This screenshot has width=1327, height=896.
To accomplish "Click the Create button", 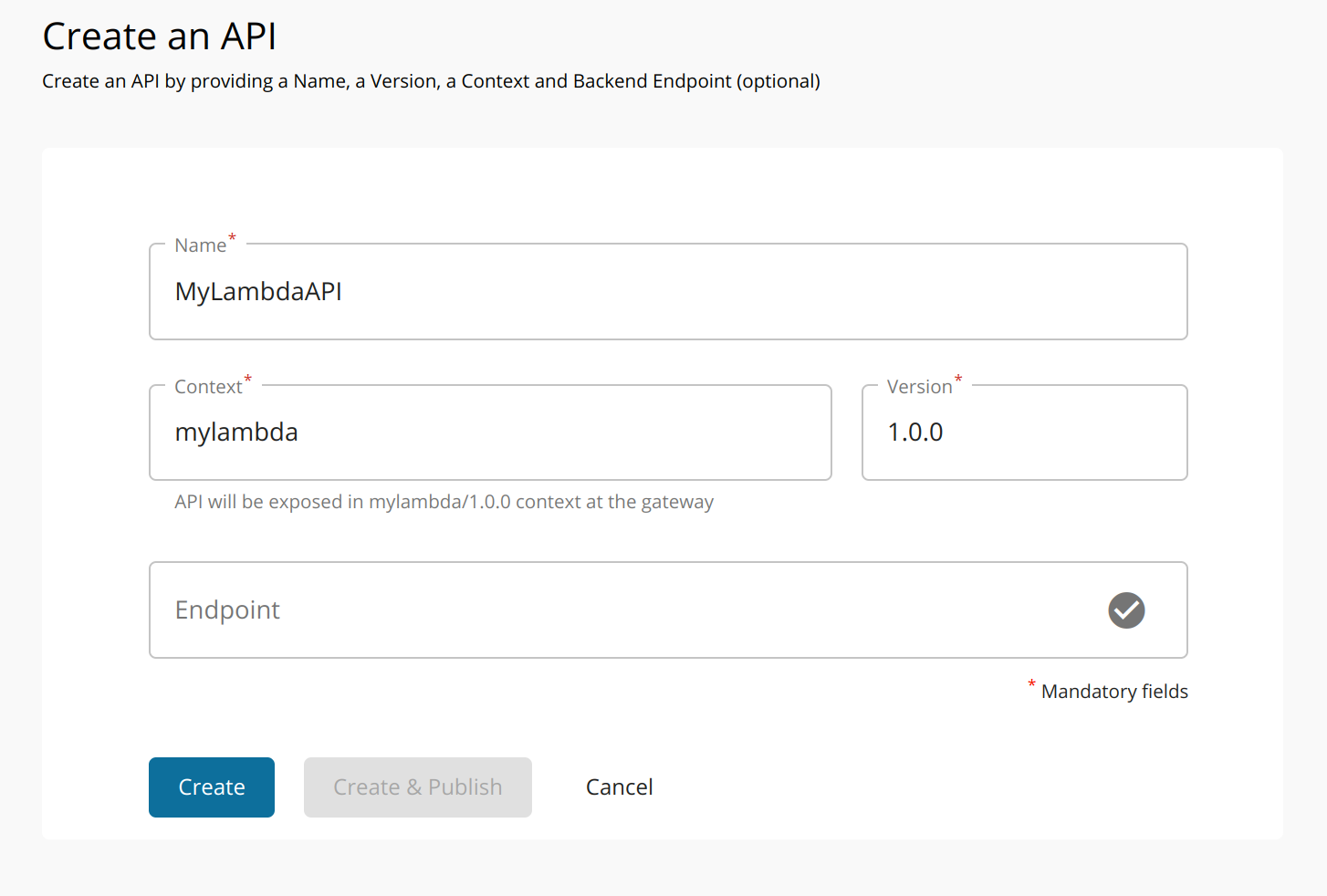I will tap(211, 787).
